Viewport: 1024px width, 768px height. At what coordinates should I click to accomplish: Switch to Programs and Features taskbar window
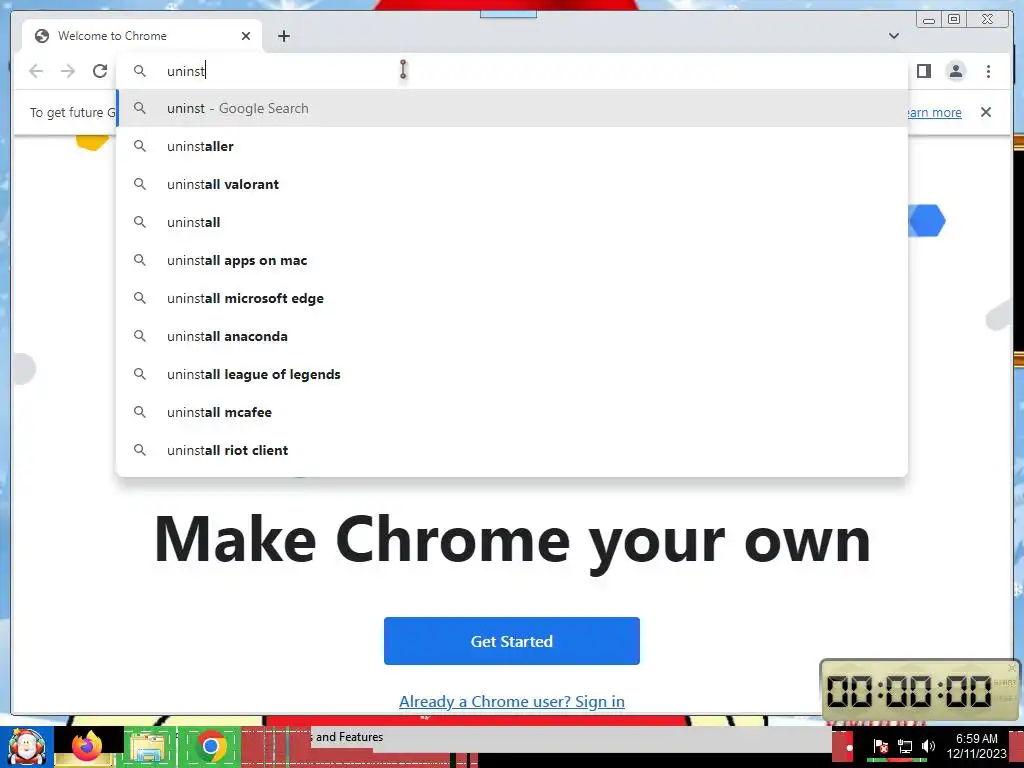click(x=349, y=737)
